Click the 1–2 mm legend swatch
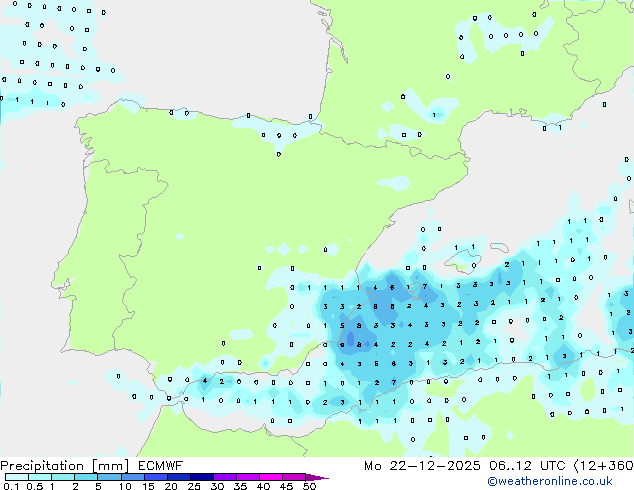The height and width of the screenshot is (490, 634). 63,477
